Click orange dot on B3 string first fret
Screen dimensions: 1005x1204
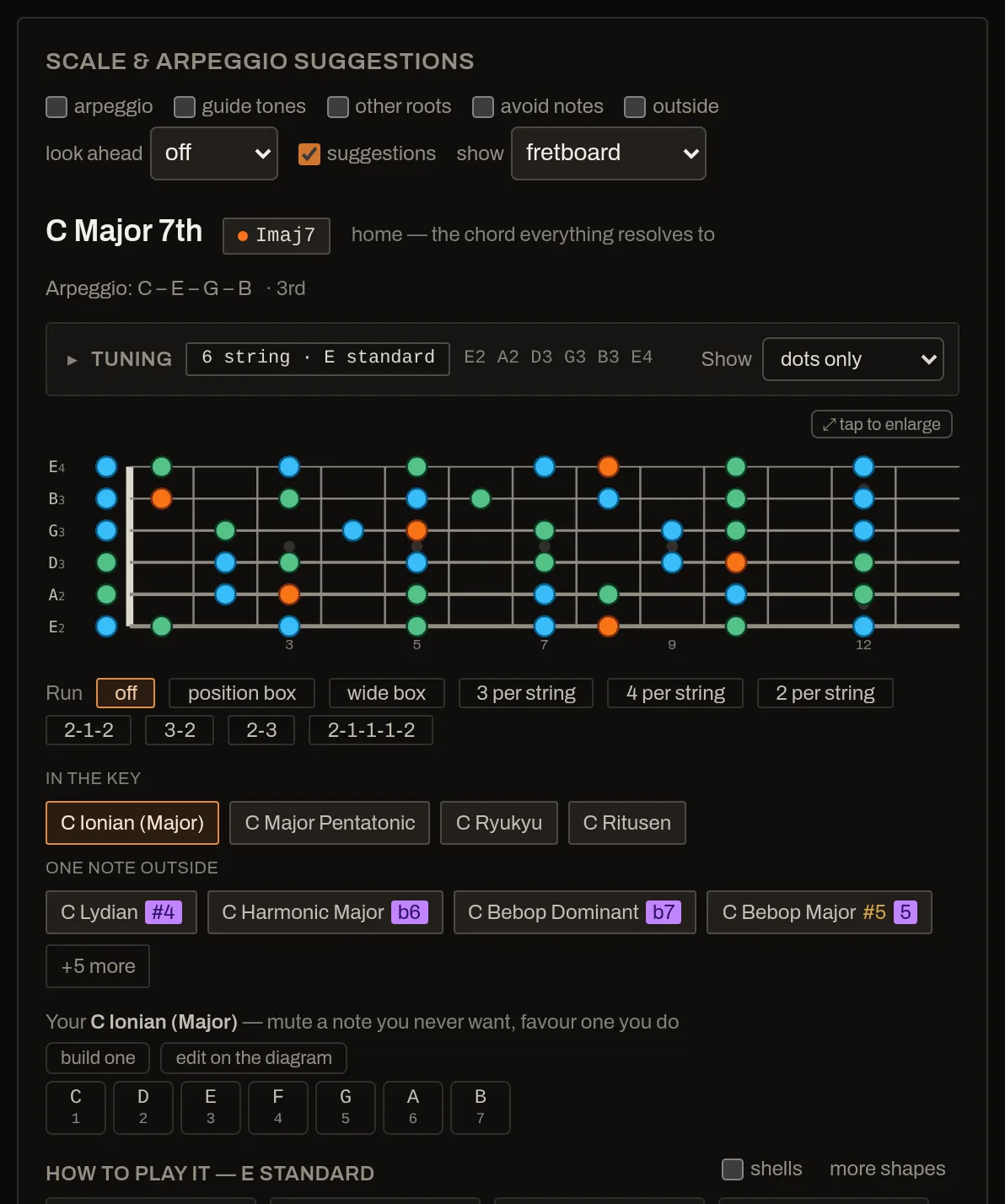162,499
